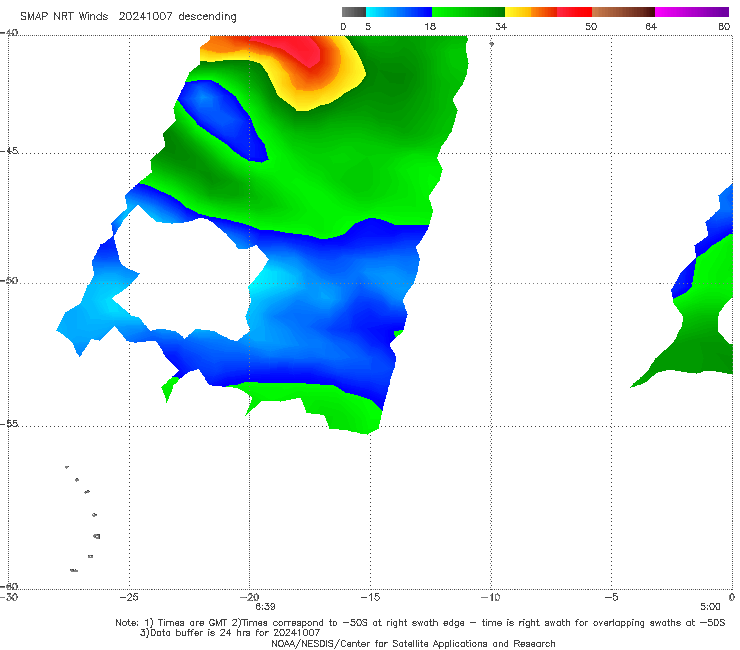Click the color bar label '18'

click(x=430, y=26)
